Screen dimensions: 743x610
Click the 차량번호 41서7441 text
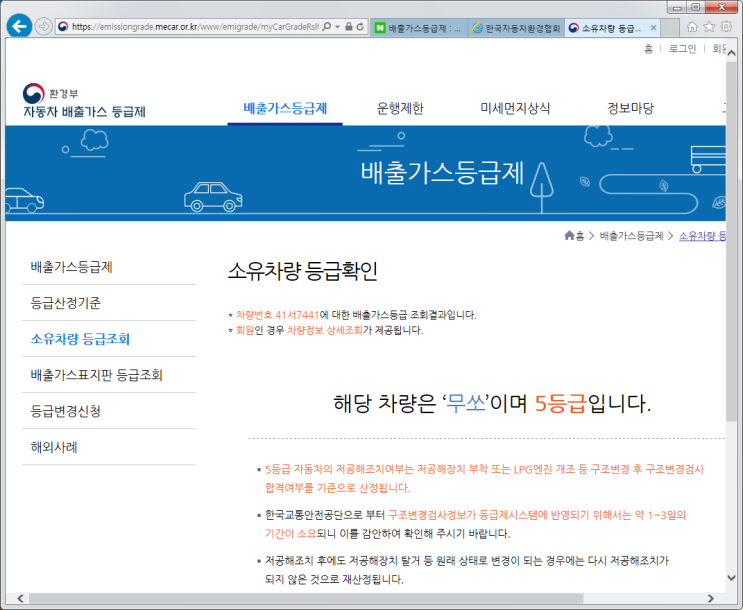pyautogui.click(x=278, y=315)
